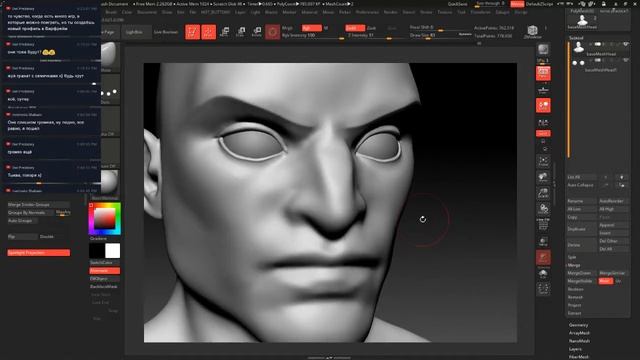This screenshot has width=640, height=360.
Task: Select the Draw mode button
Action: (209, 32)
